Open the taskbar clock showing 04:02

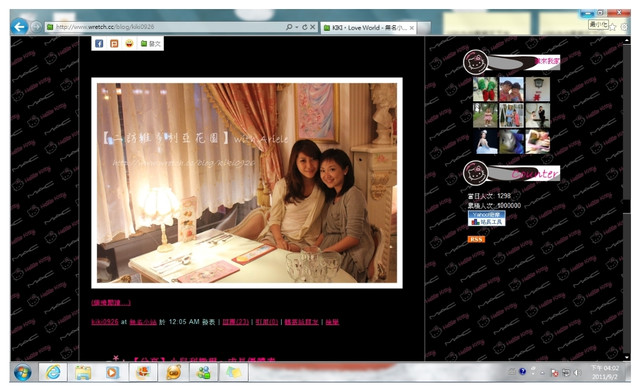click(605, 372)
